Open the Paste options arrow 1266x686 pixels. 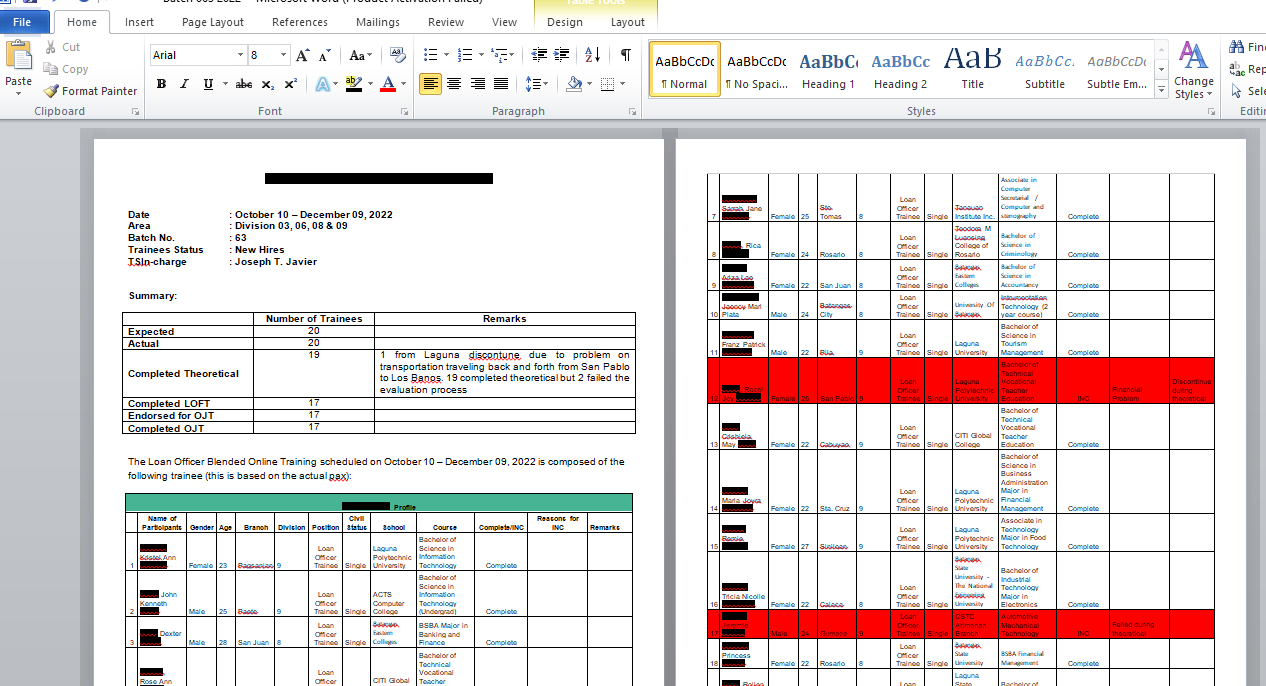point(19,92)
